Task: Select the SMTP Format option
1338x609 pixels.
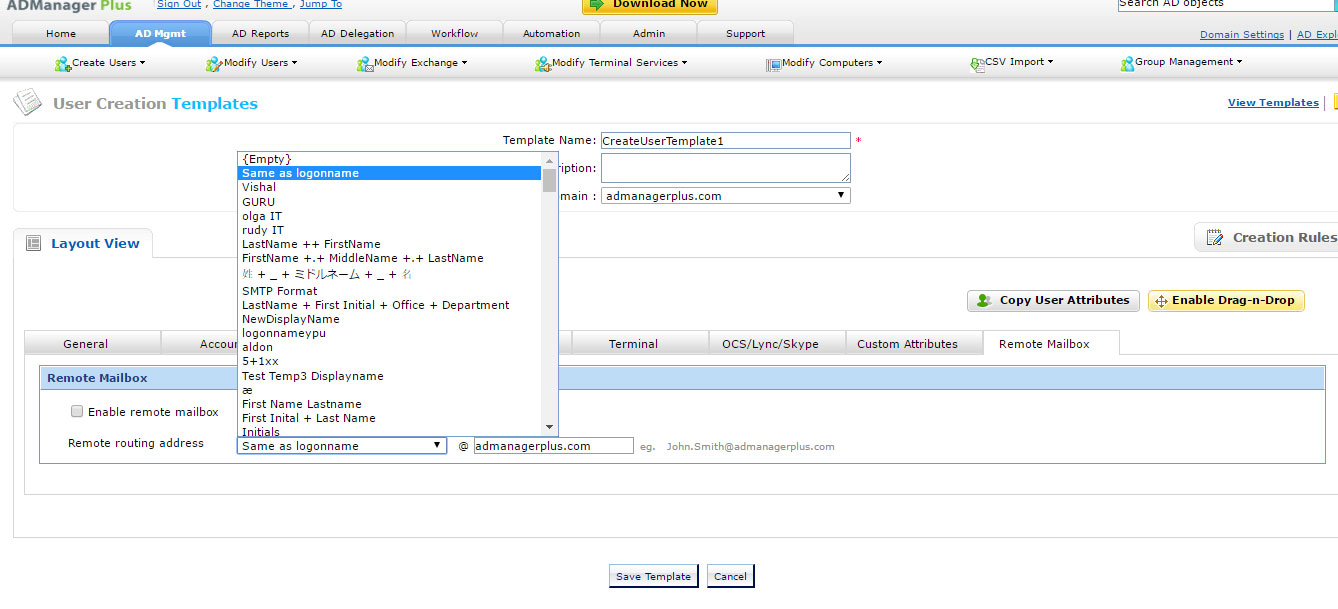Action: (389, 291)
